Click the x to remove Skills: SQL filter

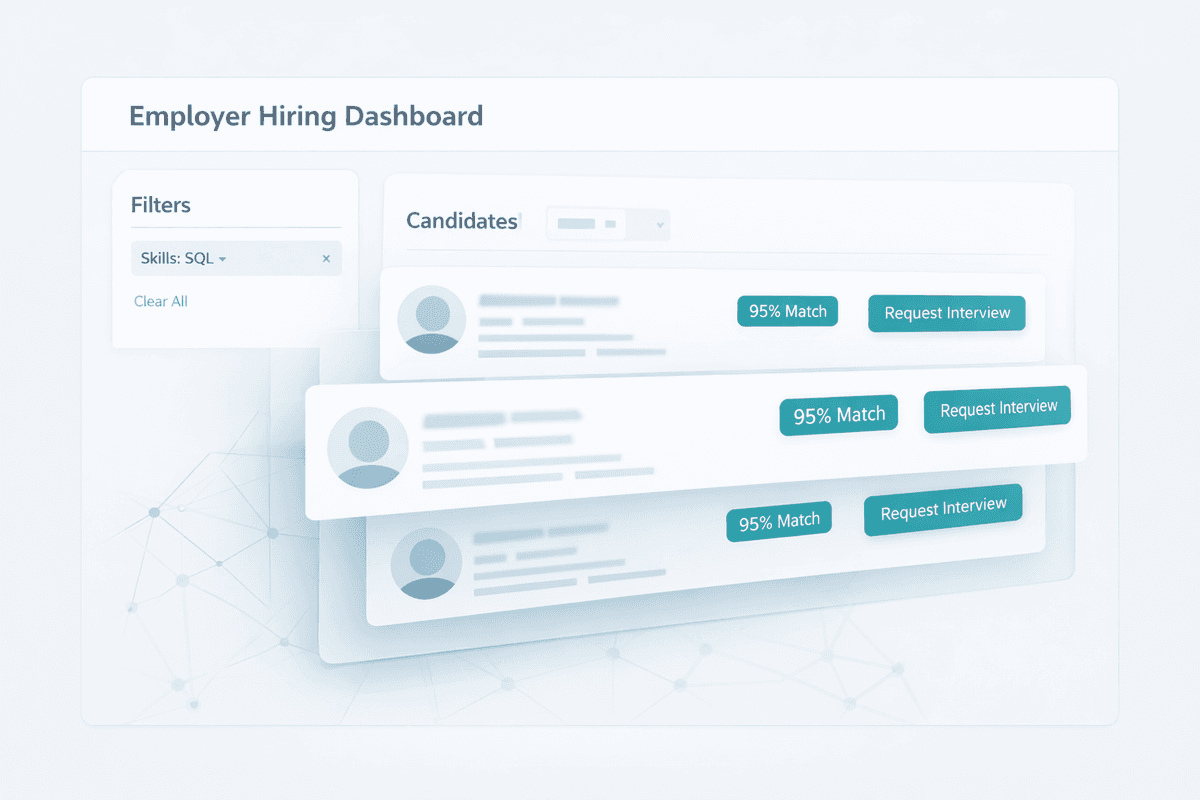(326, 258)
